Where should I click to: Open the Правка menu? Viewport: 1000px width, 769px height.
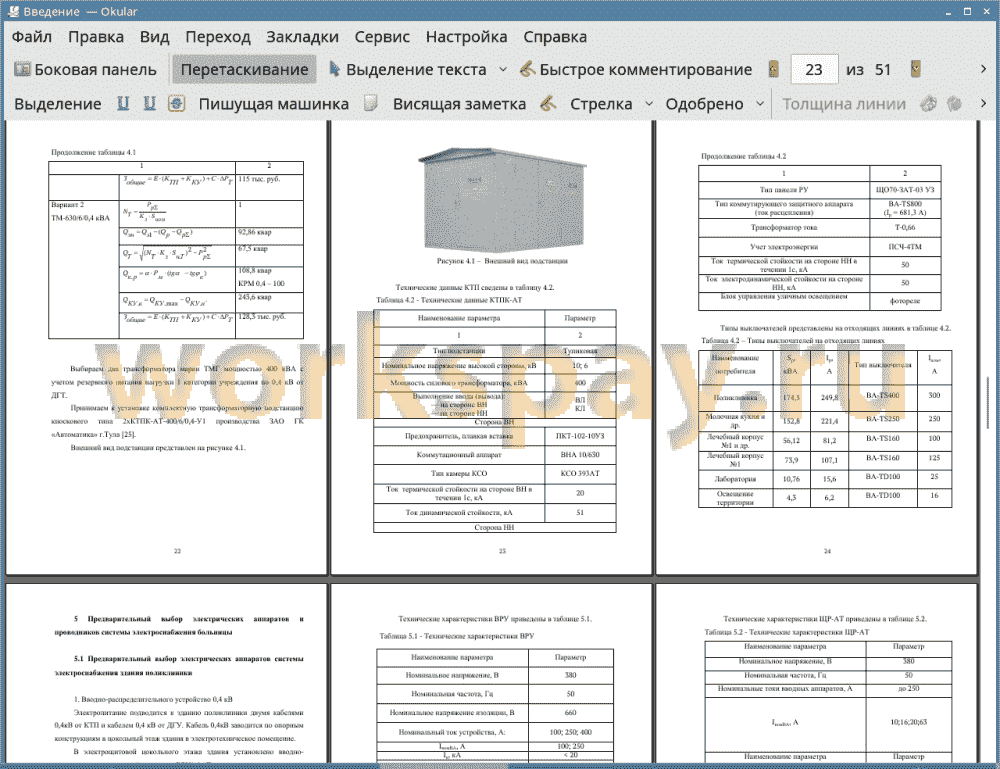point(96,37)
